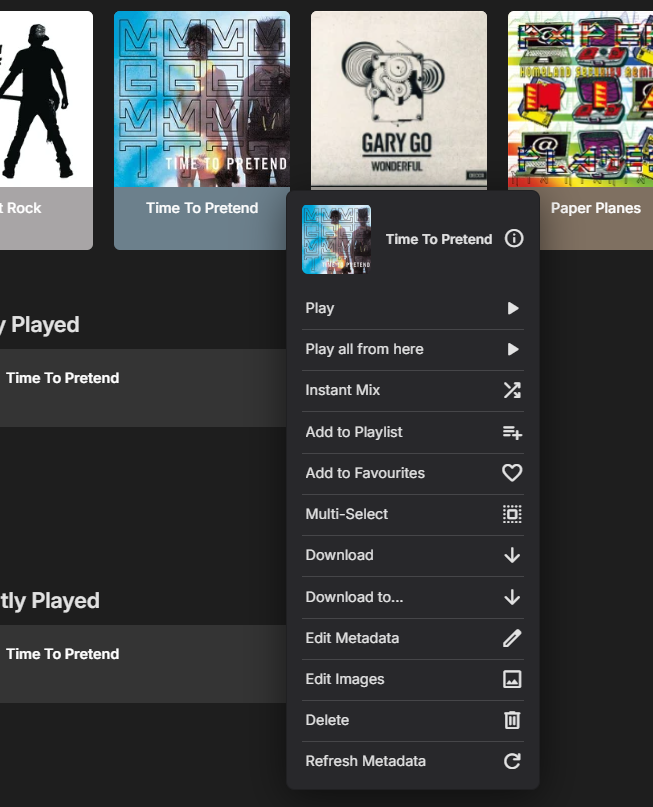Click the play triangle icon next to Play

(513, 308)
